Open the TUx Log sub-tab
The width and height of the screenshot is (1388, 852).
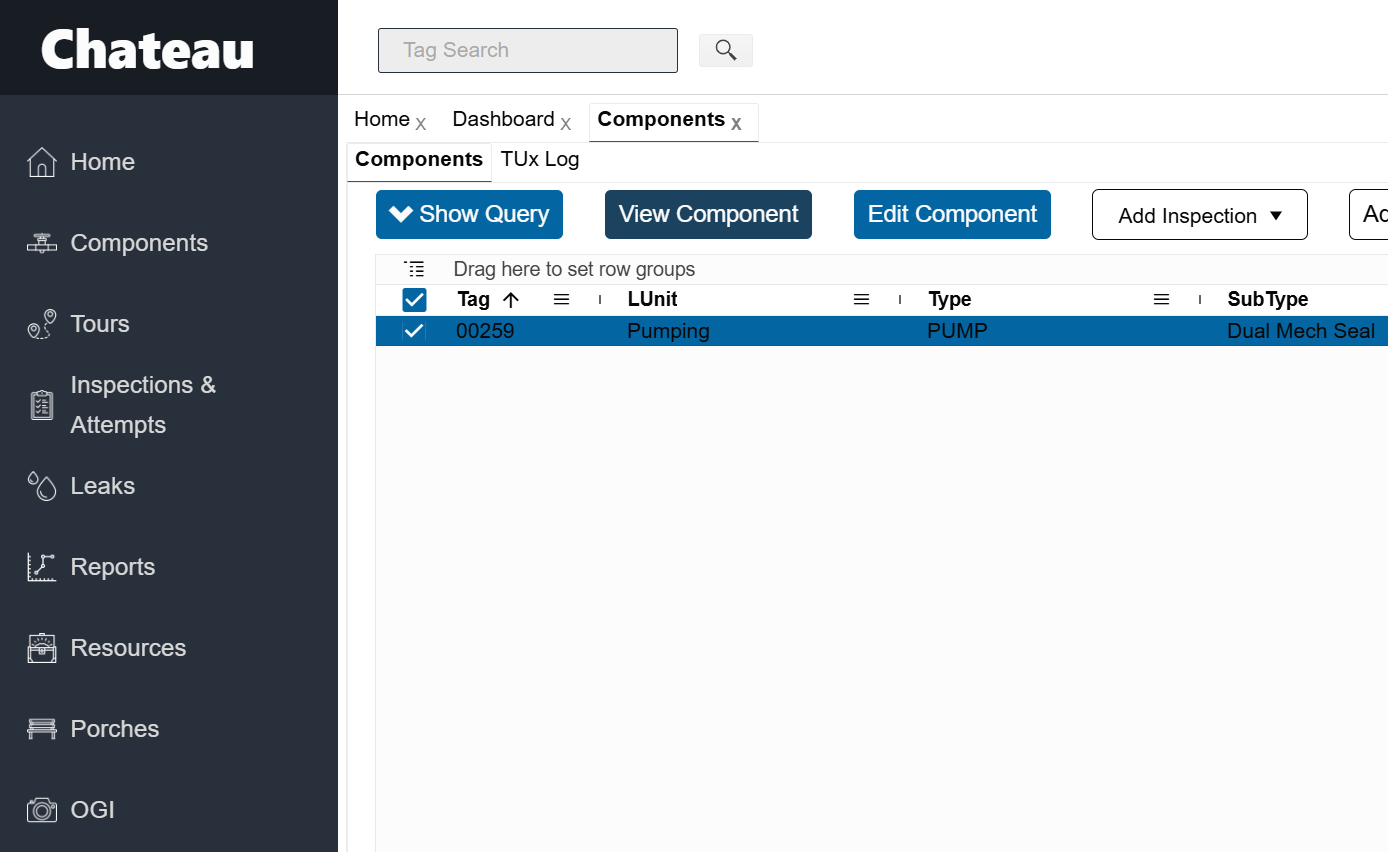click(540, 160)
